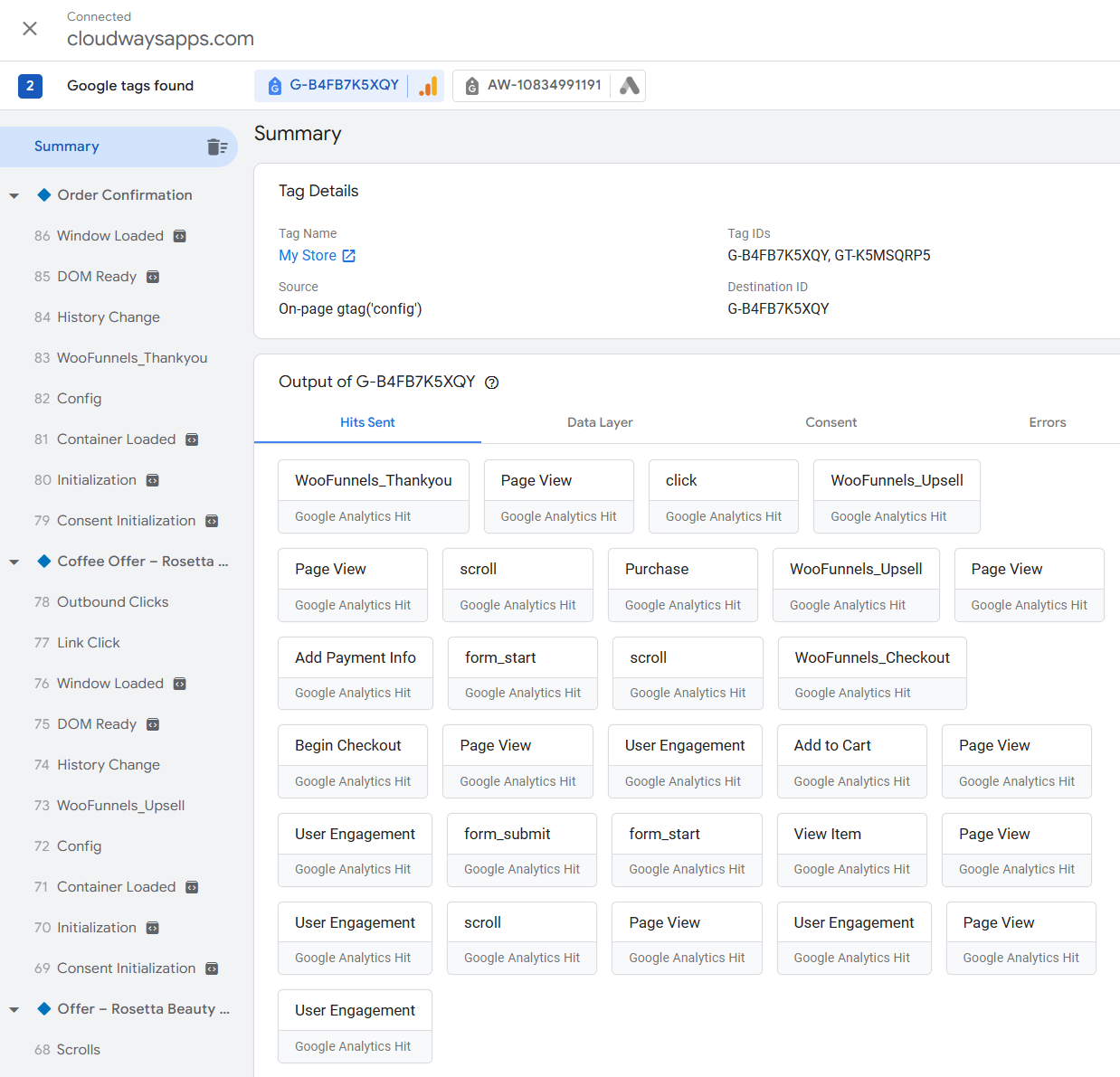Click the cloudwaysapps.com domain title
Viewport: 1120px width, 1077px height.
click(160, 39)
